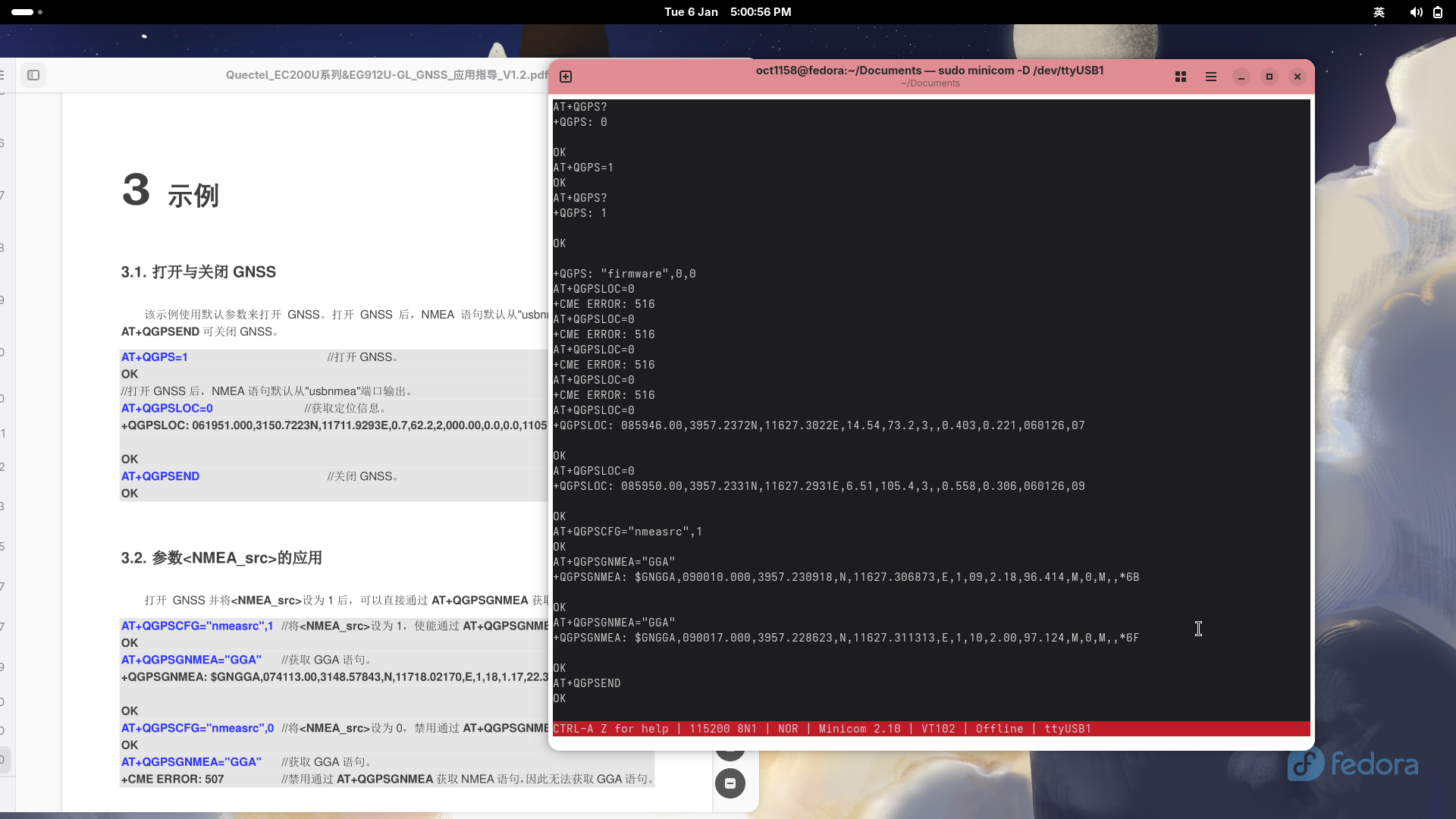Click the AT+QGPSCFG="nmeasrc",0 command link
The height and width of the screenshot is (819, 1456).
[197, 728]
